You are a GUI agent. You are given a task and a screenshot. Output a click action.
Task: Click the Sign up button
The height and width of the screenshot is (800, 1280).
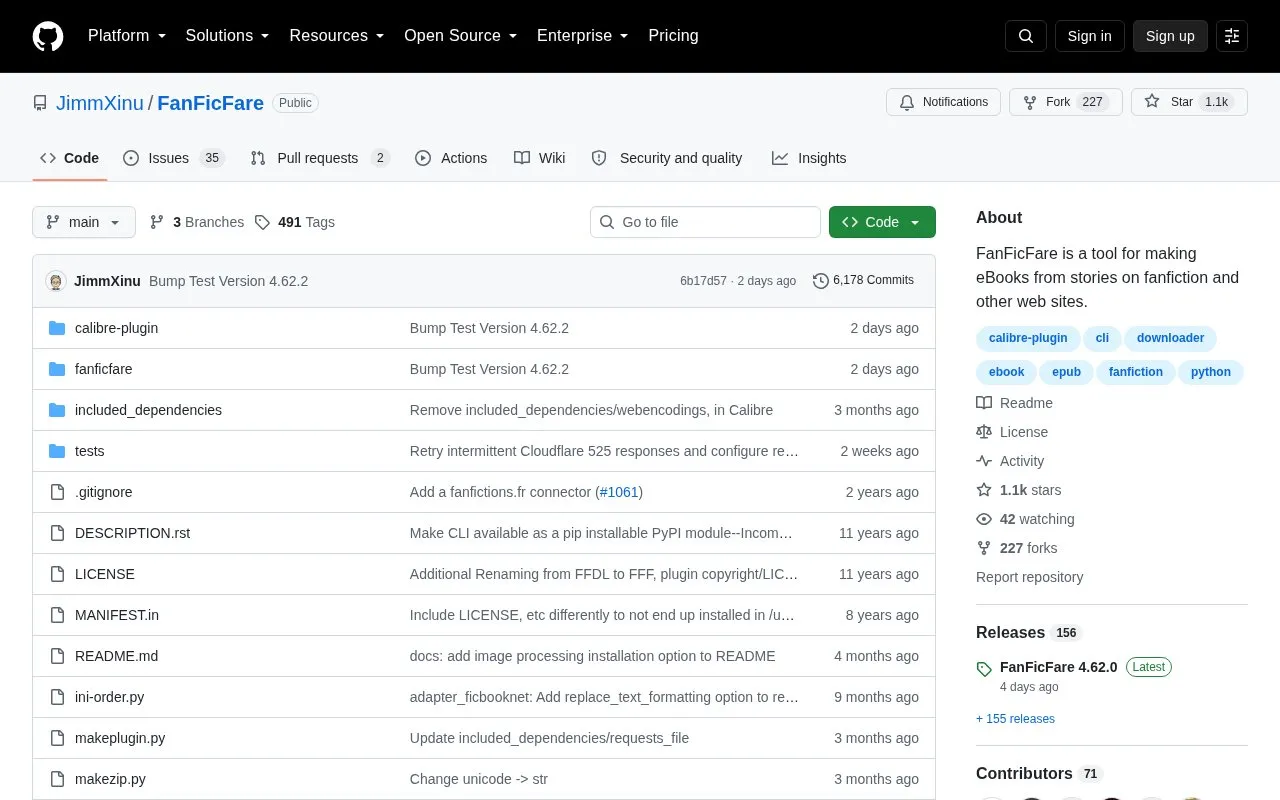pyautogui.click(x=1170, y=36)
